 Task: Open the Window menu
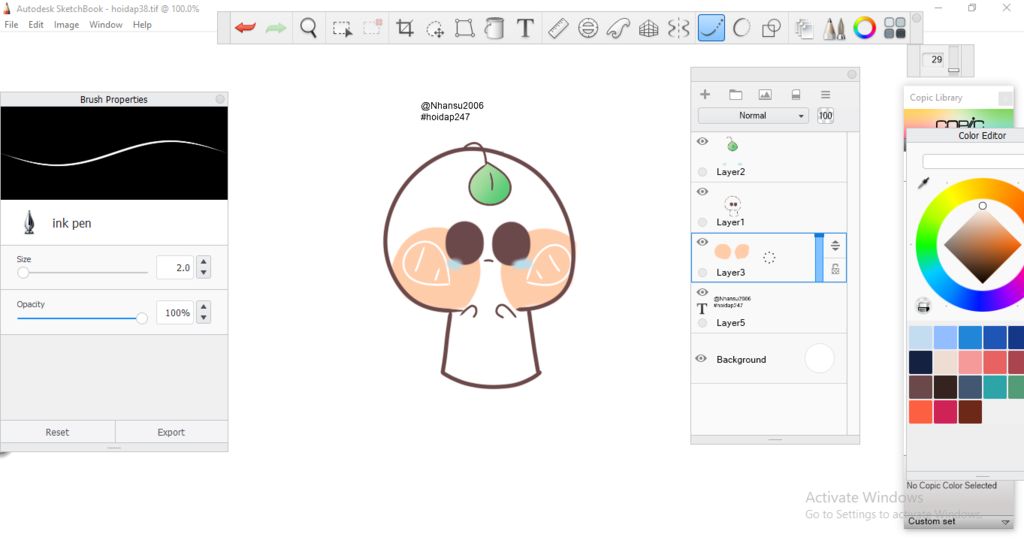[x=106, y=25]
